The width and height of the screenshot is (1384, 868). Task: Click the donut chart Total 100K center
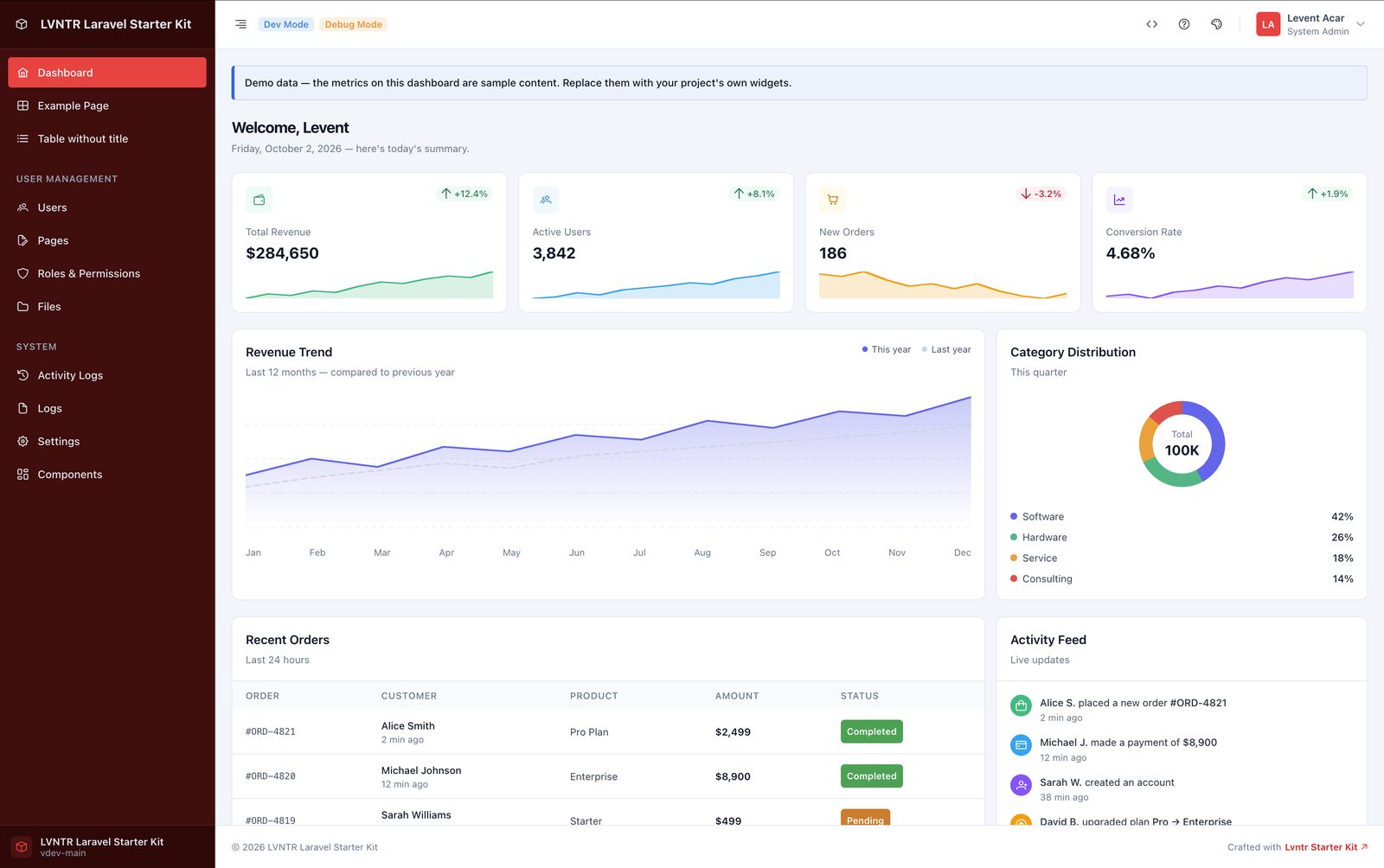pyautogui.click(x=1182, y=444)
